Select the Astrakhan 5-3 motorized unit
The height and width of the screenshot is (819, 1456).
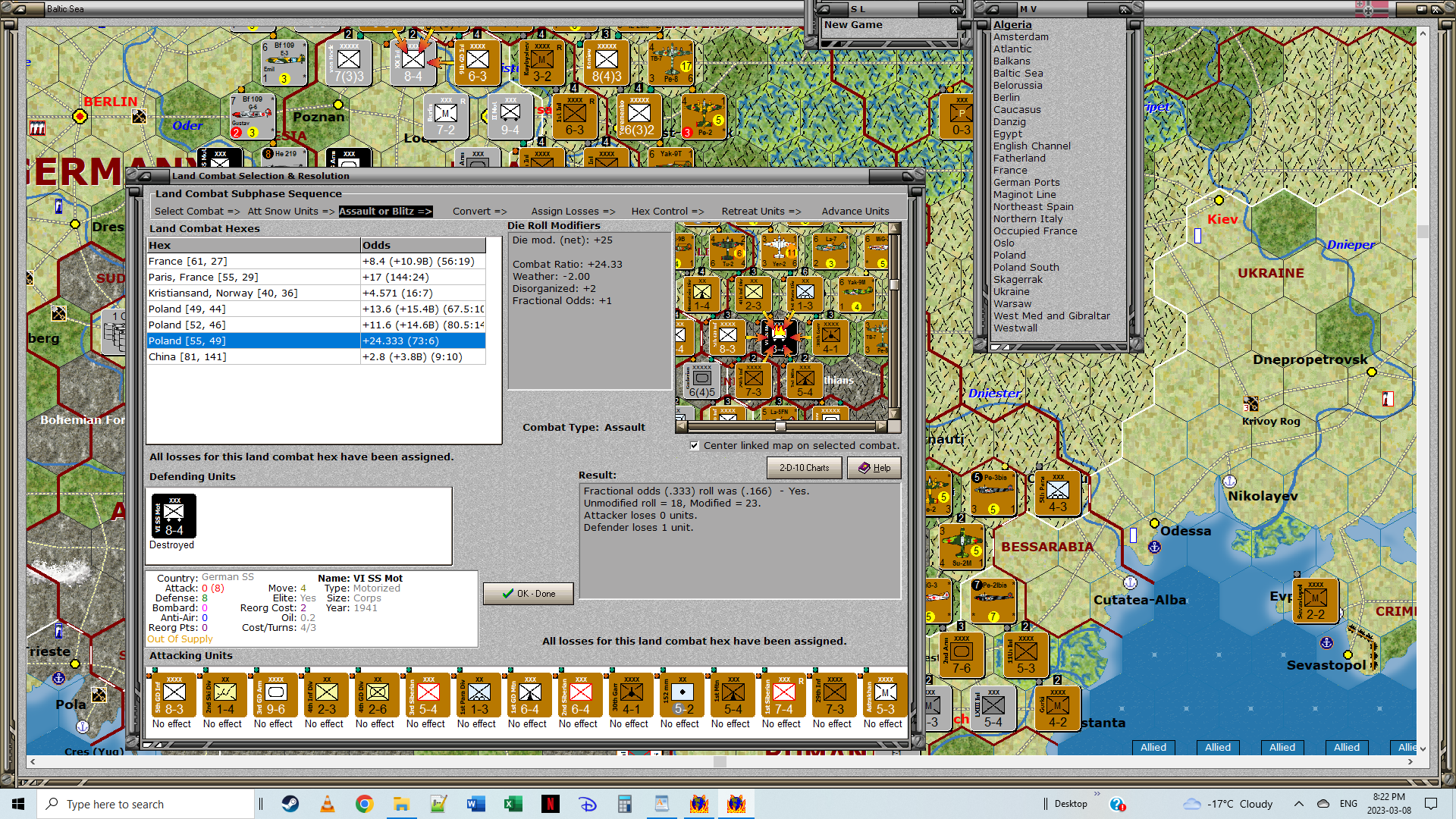coord(886,696)
